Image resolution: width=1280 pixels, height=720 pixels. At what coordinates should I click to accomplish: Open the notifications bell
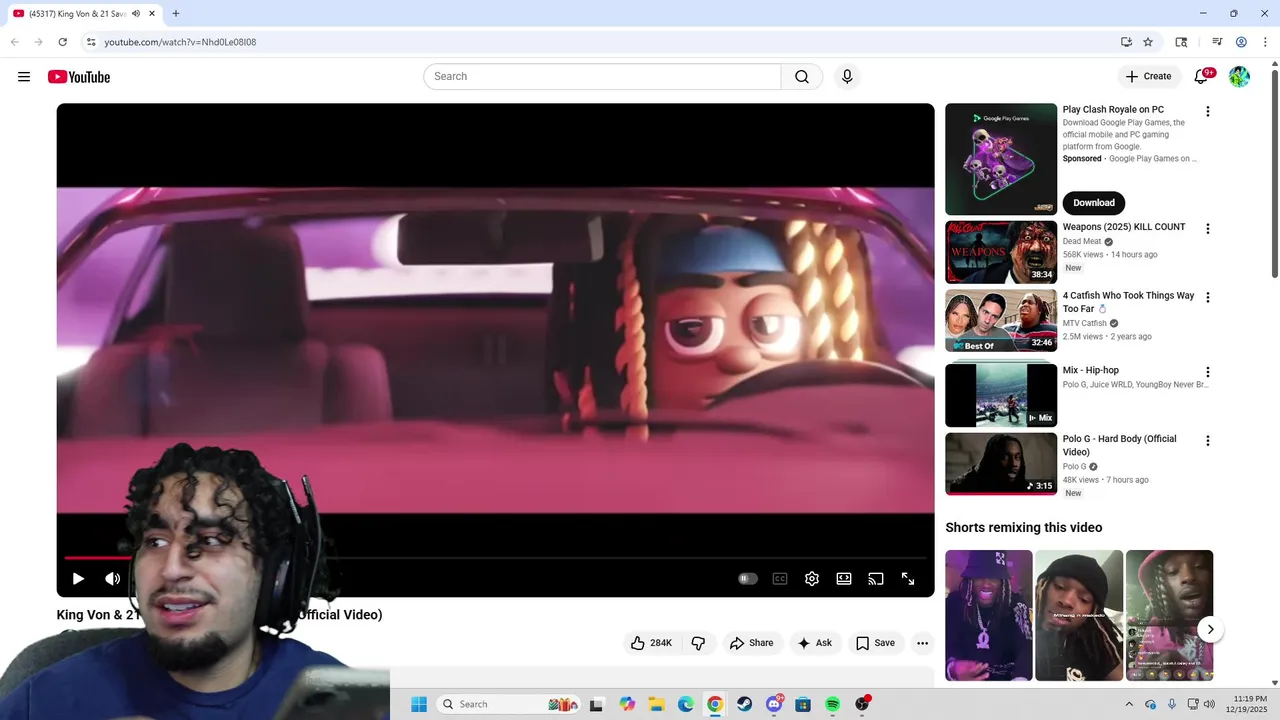1202,77
